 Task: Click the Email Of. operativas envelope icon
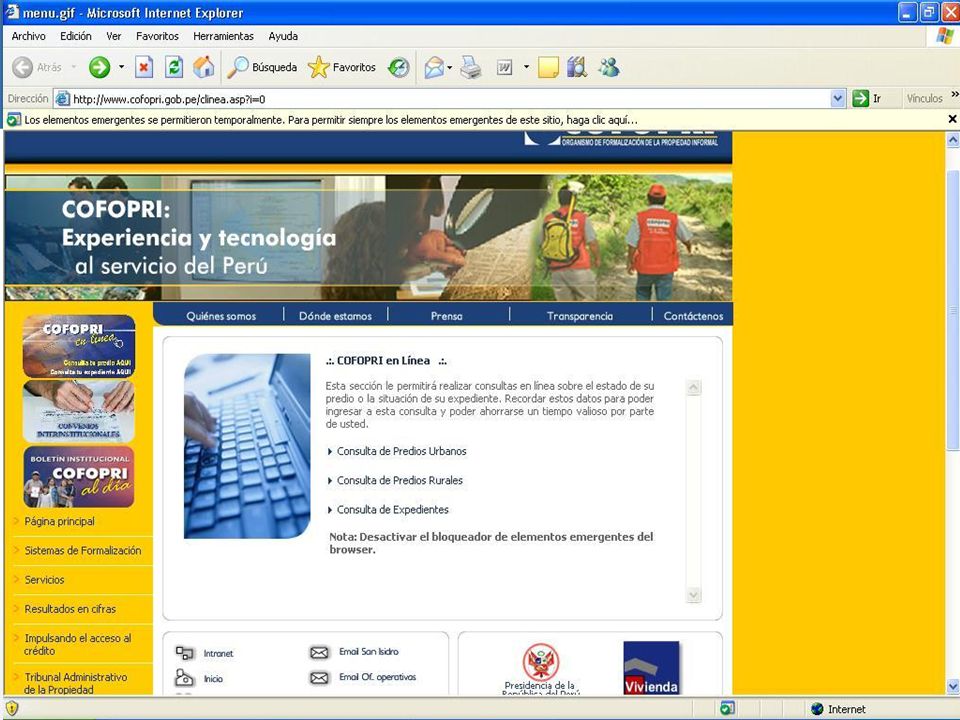pyautogui.click(x=319, y=678)
